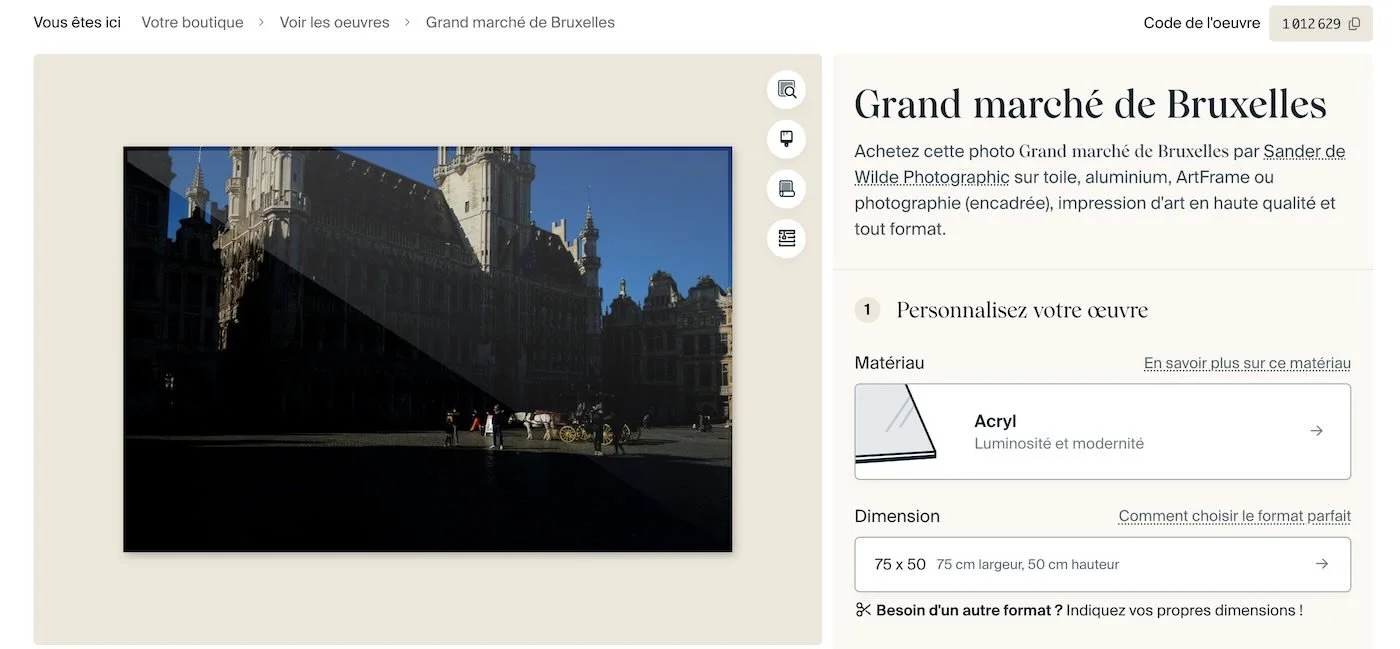Click the step 1 'Personnalisez votre œuvre' badge

click(866, 309)
